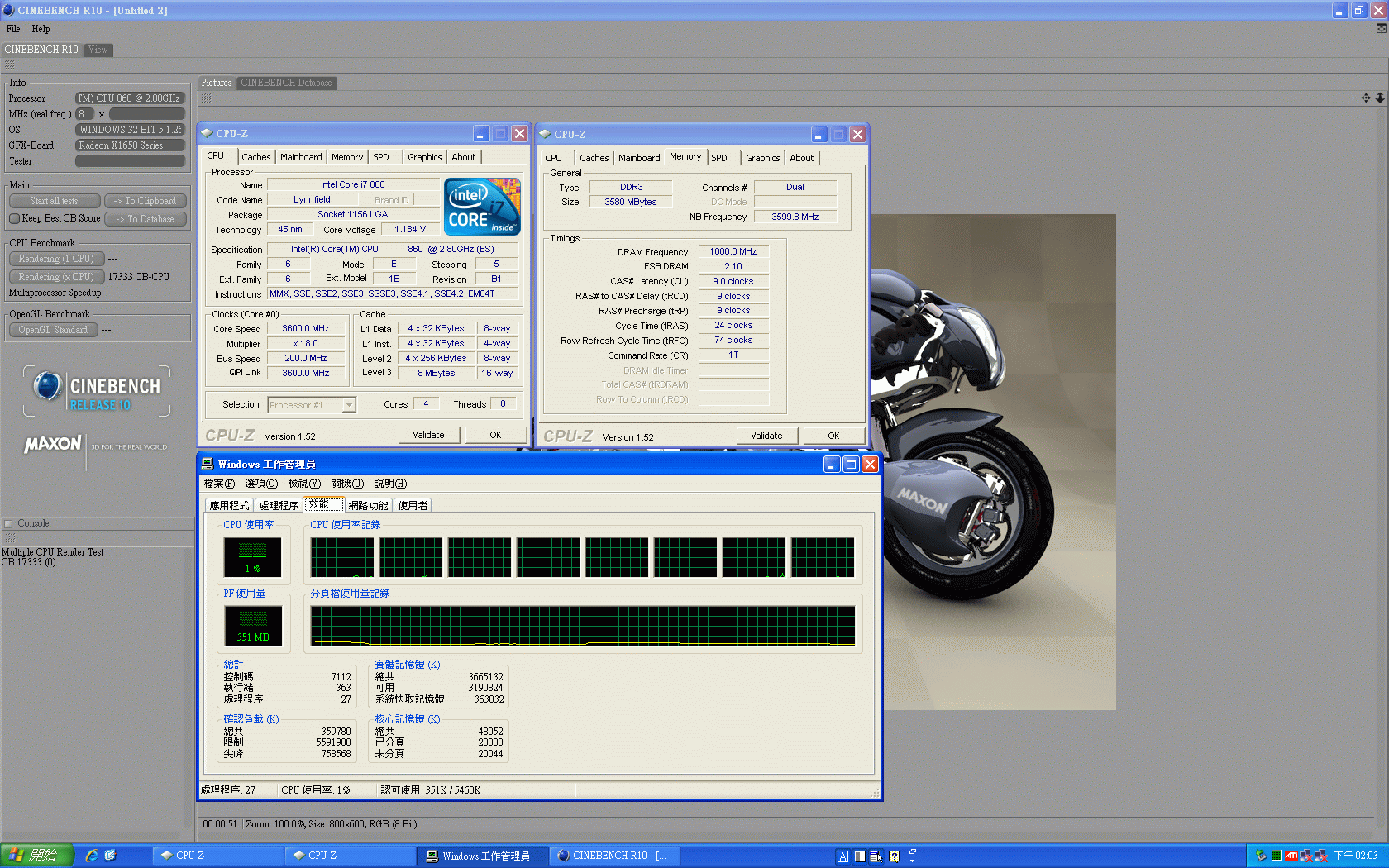Click the ATI tray icon
The height and width of the screenshot is (868, 1389).
point(1291,856)
